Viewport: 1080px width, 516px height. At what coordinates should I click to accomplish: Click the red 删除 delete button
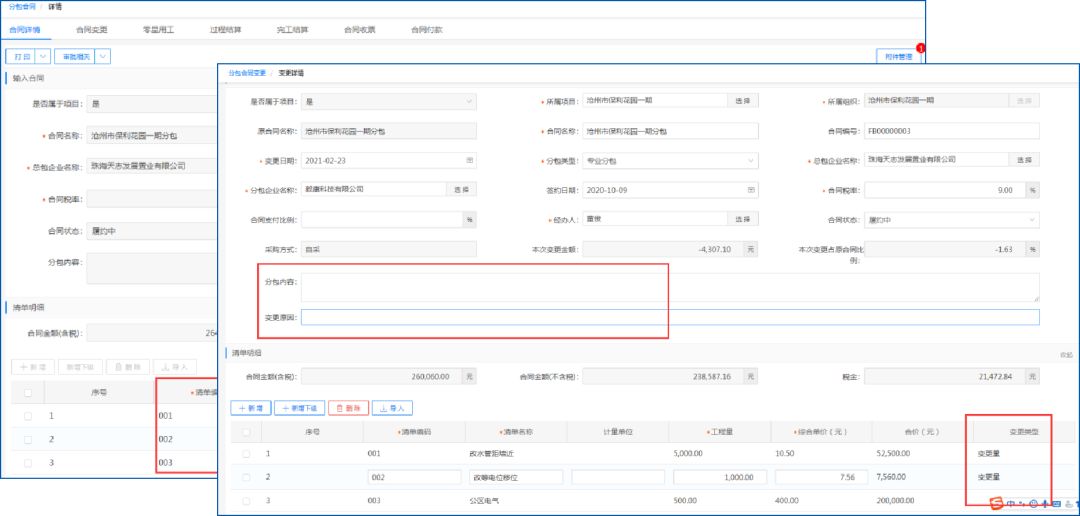(347, 408)
